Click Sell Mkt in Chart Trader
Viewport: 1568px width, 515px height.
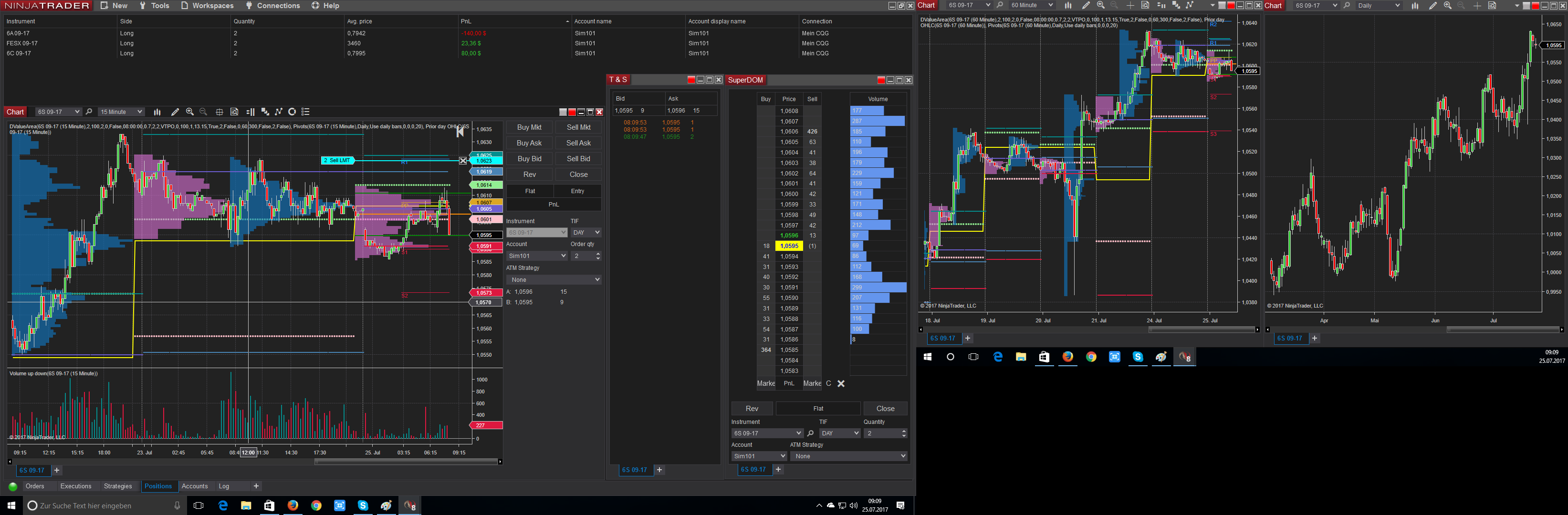(578, 128)
